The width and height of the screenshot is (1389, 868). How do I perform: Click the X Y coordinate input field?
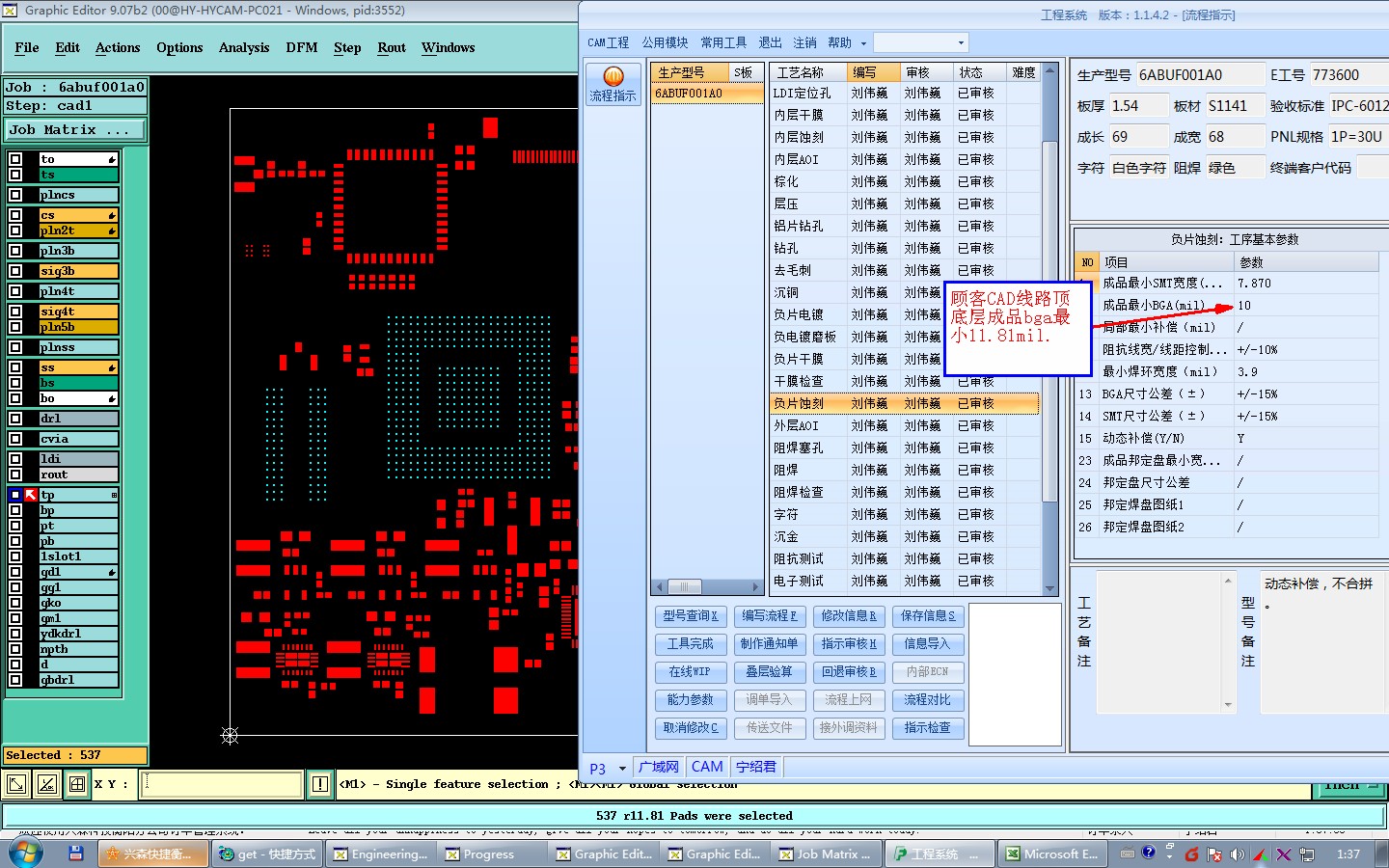222,784
